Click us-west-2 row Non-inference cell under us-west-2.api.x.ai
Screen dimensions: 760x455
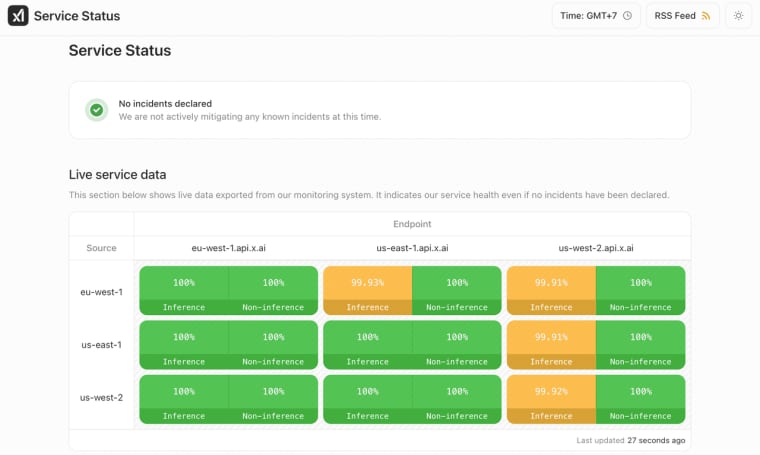tap(640, 399)
